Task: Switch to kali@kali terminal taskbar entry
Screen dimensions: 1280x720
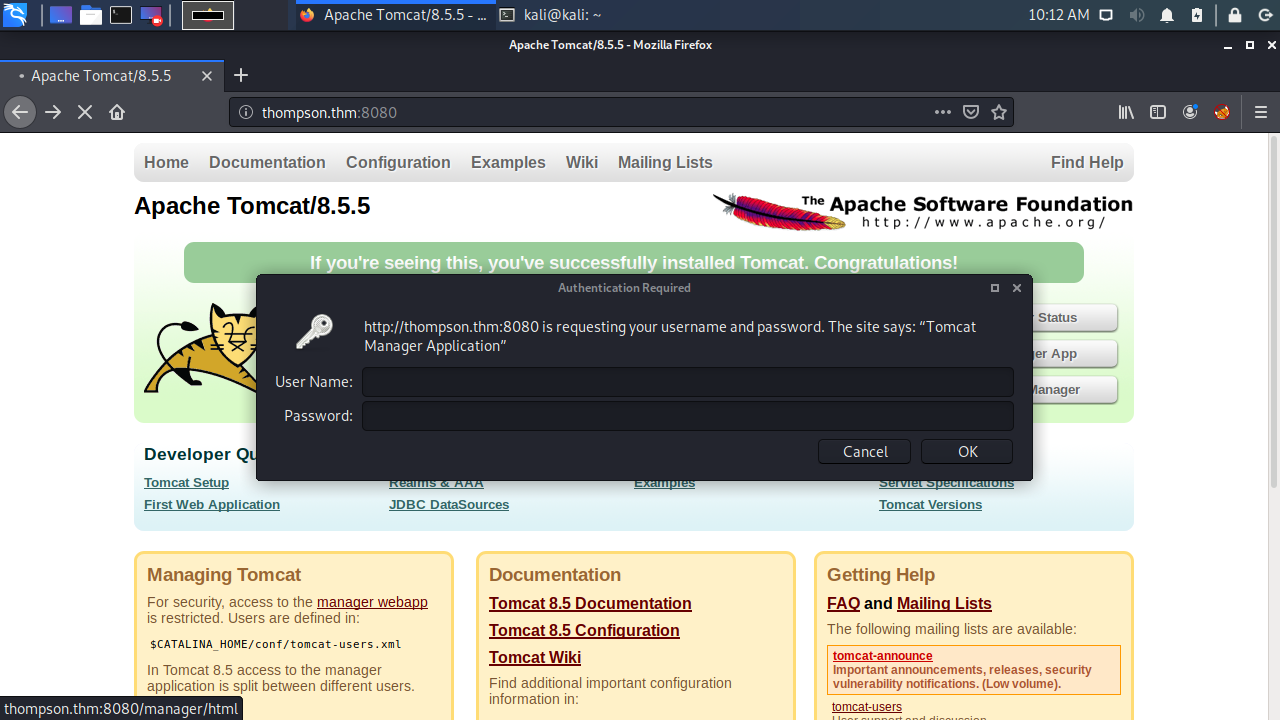Action: (553, 15)
